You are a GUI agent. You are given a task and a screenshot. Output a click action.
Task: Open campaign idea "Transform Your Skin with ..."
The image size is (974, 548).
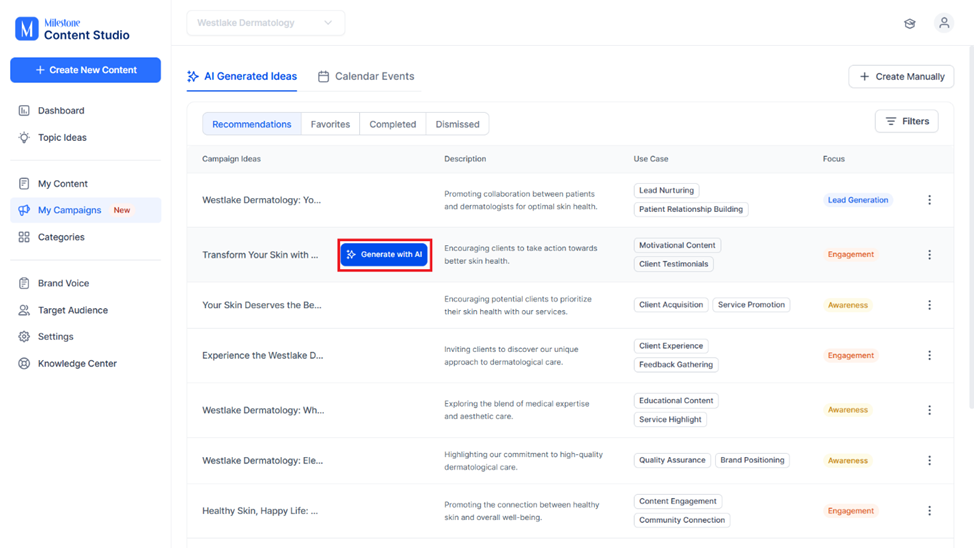(260, 255)
